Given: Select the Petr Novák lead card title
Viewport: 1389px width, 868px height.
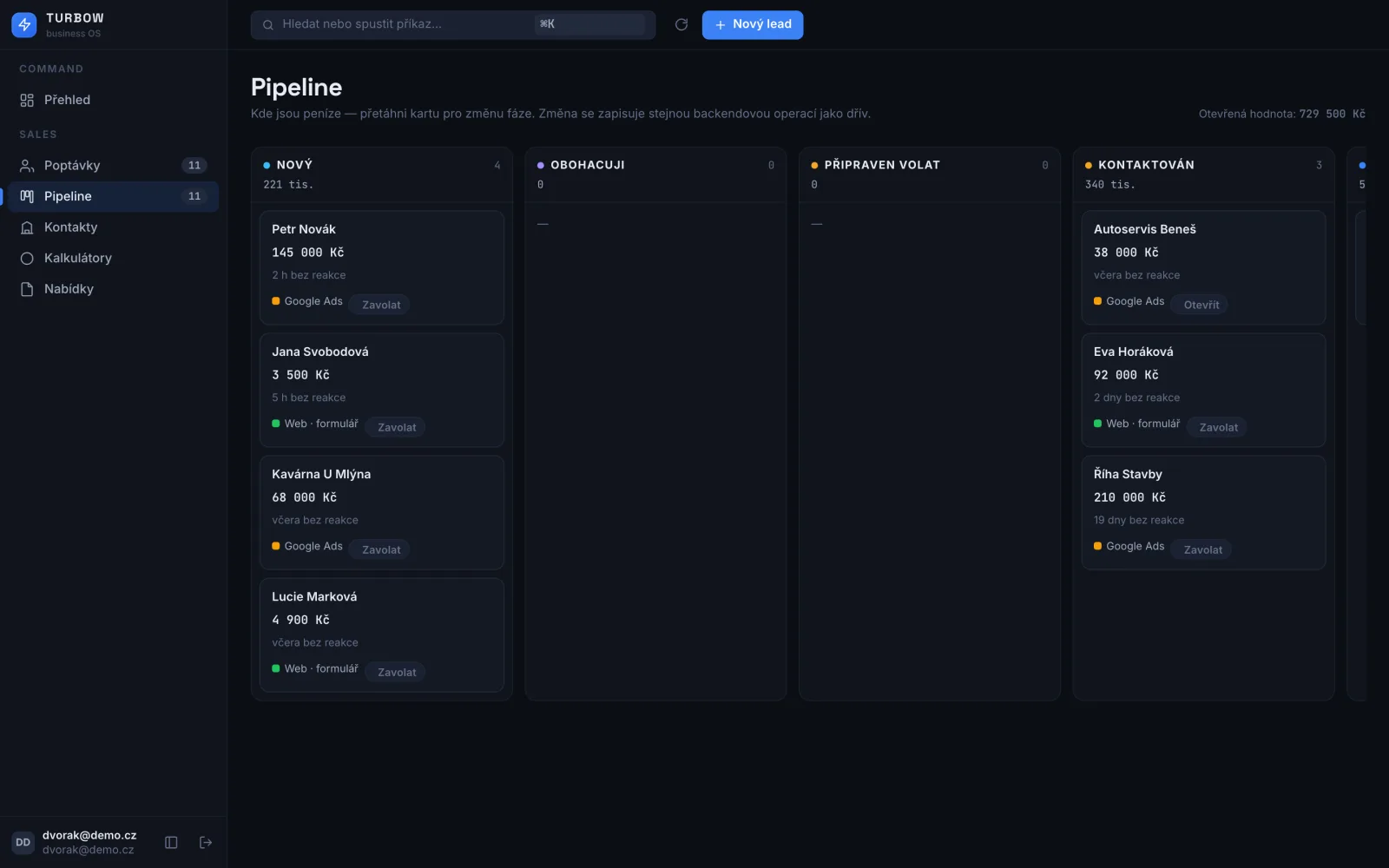Looking at the screenshot, I should click(304, 229).
